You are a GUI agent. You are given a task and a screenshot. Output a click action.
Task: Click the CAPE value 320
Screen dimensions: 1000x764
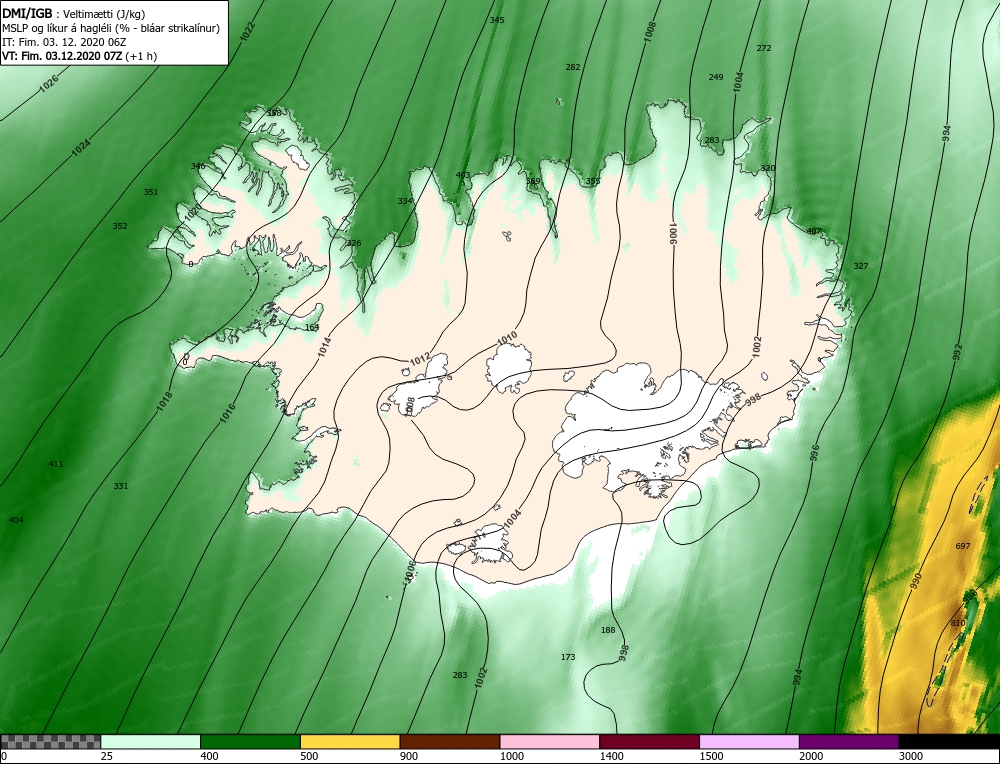(x=768, y=168)
